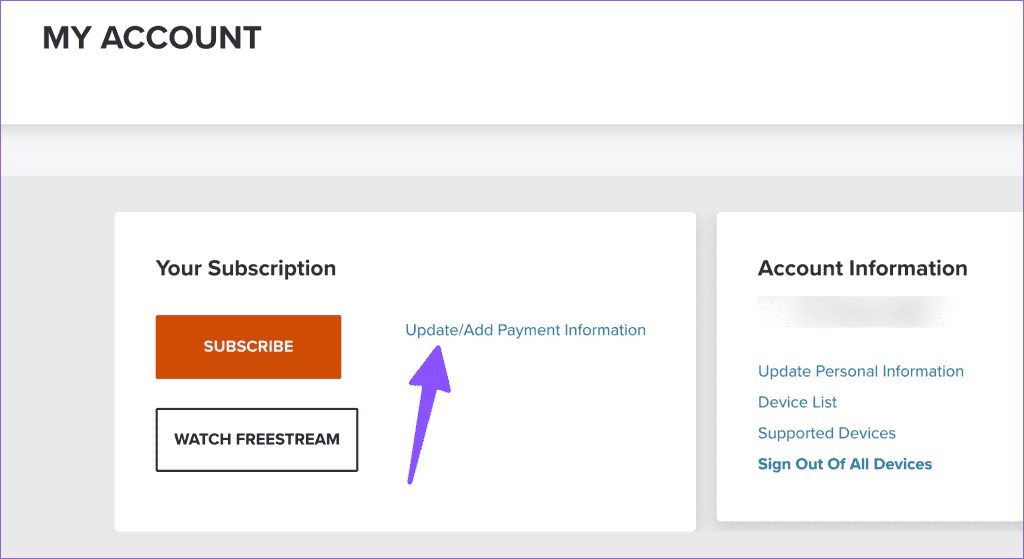Open WATCH FREESTREAM

[257, 439]
